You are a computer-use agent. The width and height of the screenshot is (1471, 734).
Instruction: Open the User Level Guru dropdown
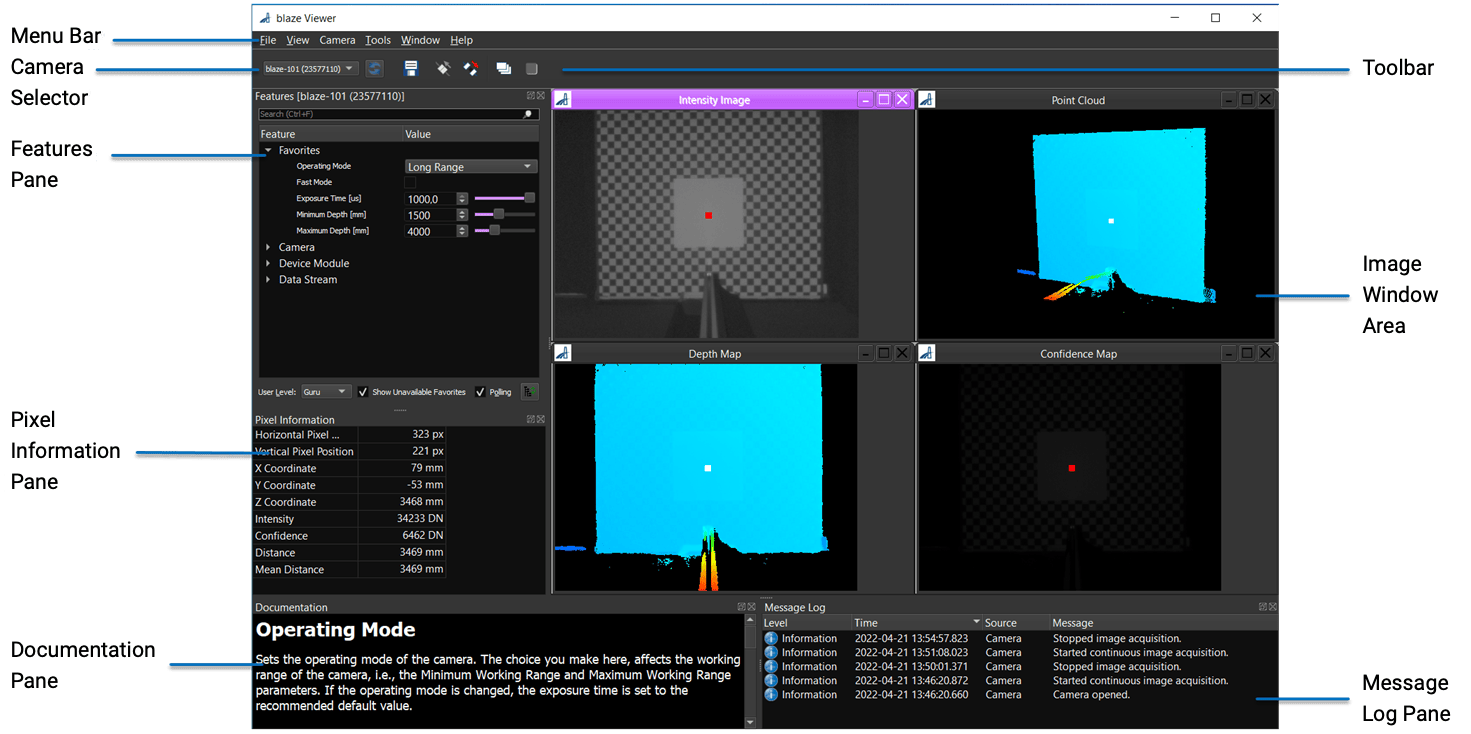pyautogui.click(x=325, y=392)
